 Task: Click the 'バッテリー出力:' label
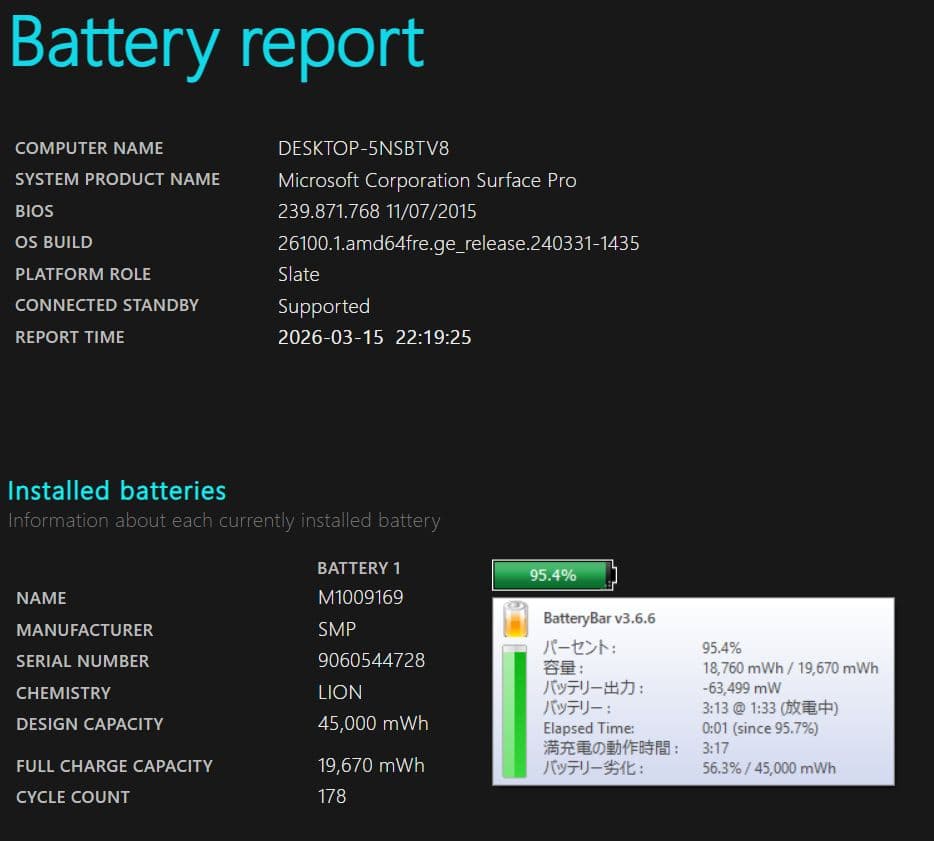coord(593,688)
